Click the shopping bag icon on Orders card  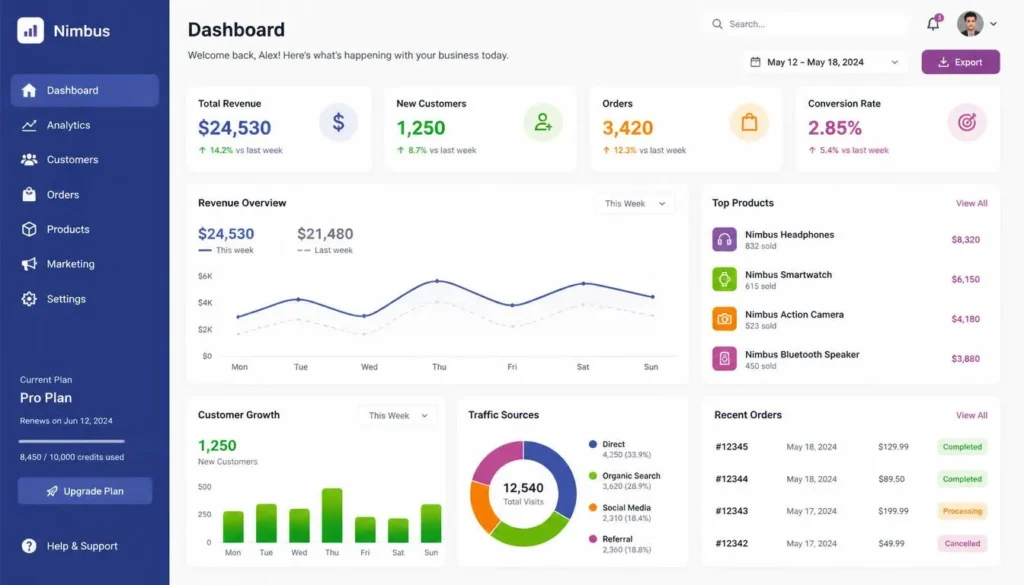749,122
